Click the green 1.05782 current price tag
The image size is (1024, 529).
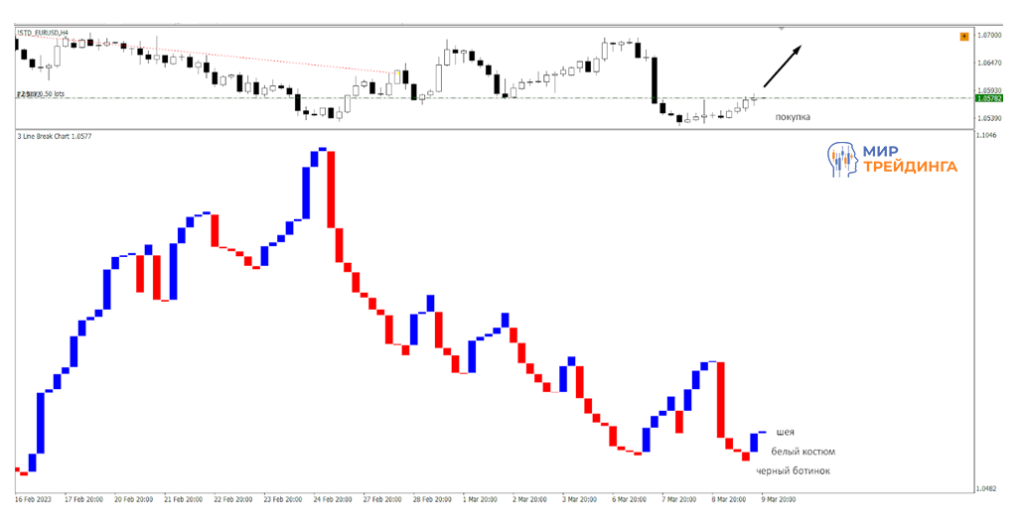tap(988, 98)
